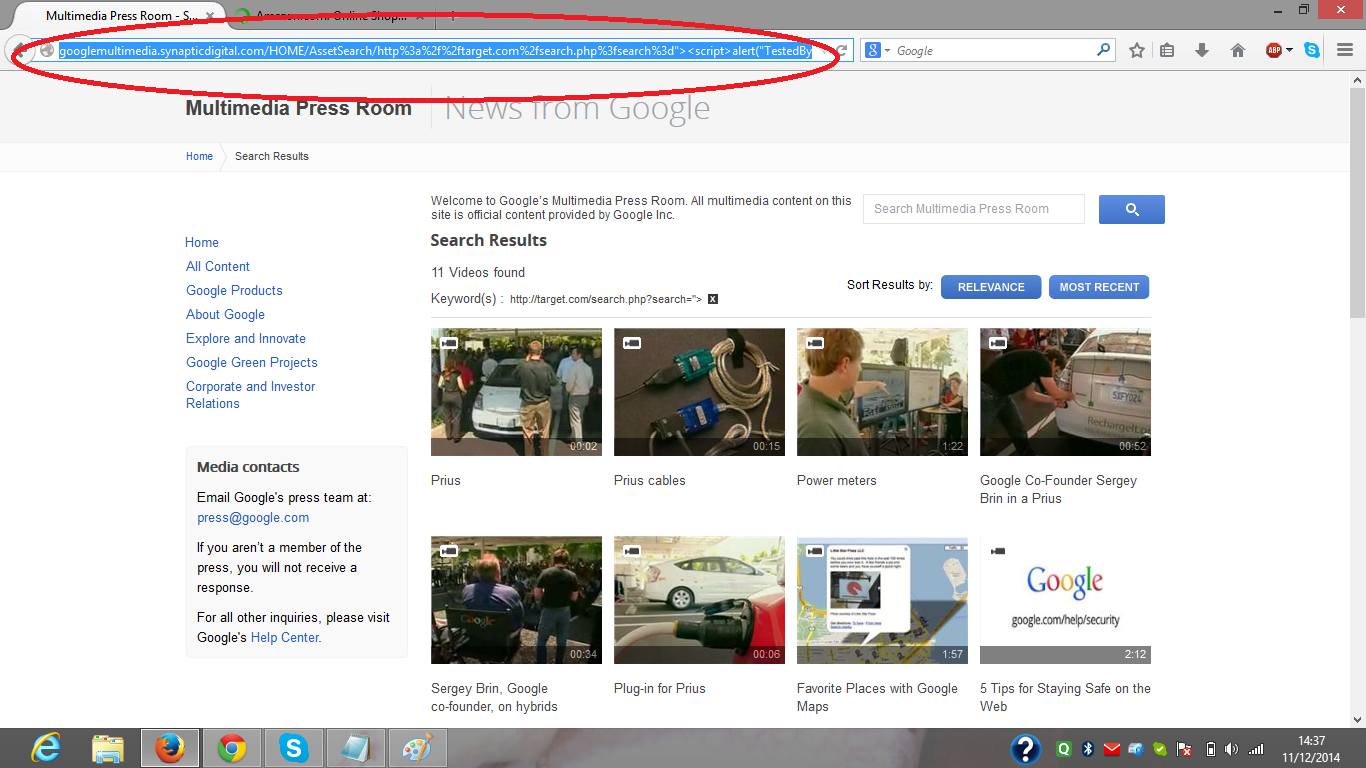This screenshot has width=1366, height=768.
Task: Click the Home breadcrumb link
Action: point(199,156)
